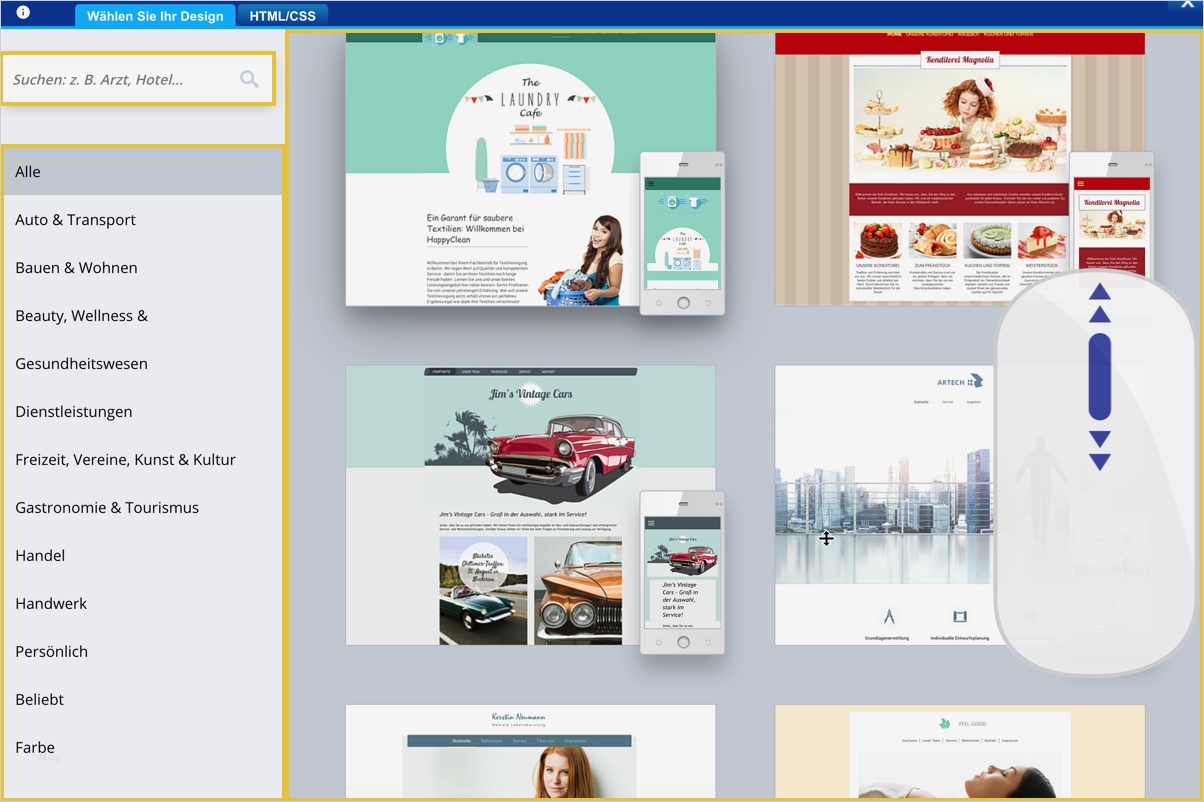Click the Jim's Vintage Cars mobile preview
The height and width of the screenshot is (802, 1204).
pos(682,572)
